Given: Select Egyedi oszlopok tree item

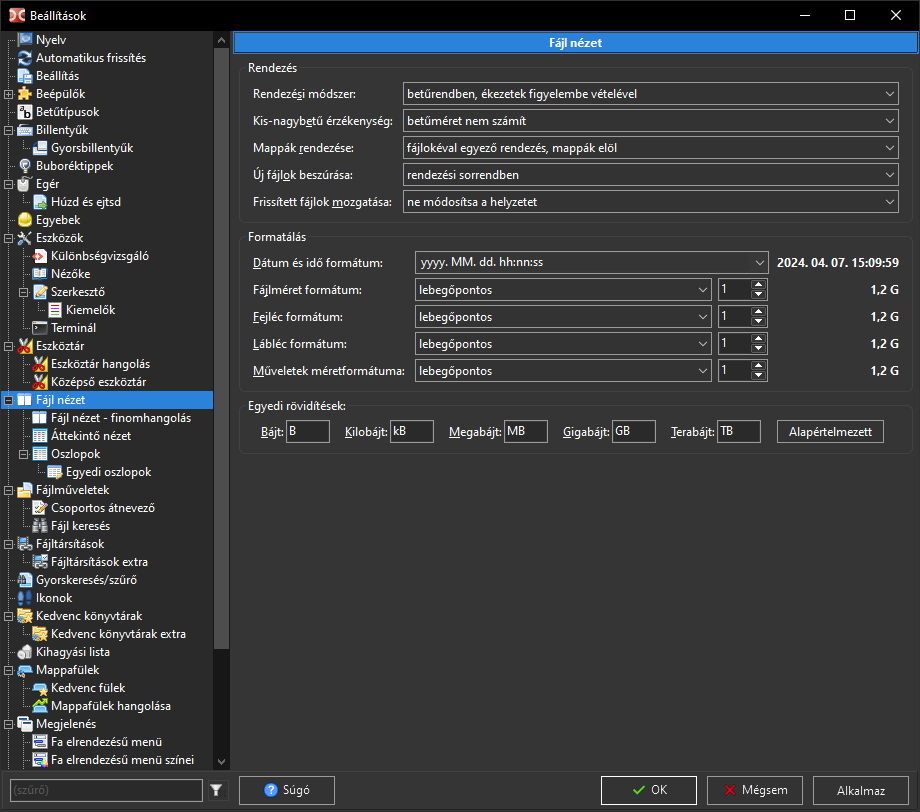Looking at the screenshot, I should pos(109,472).
